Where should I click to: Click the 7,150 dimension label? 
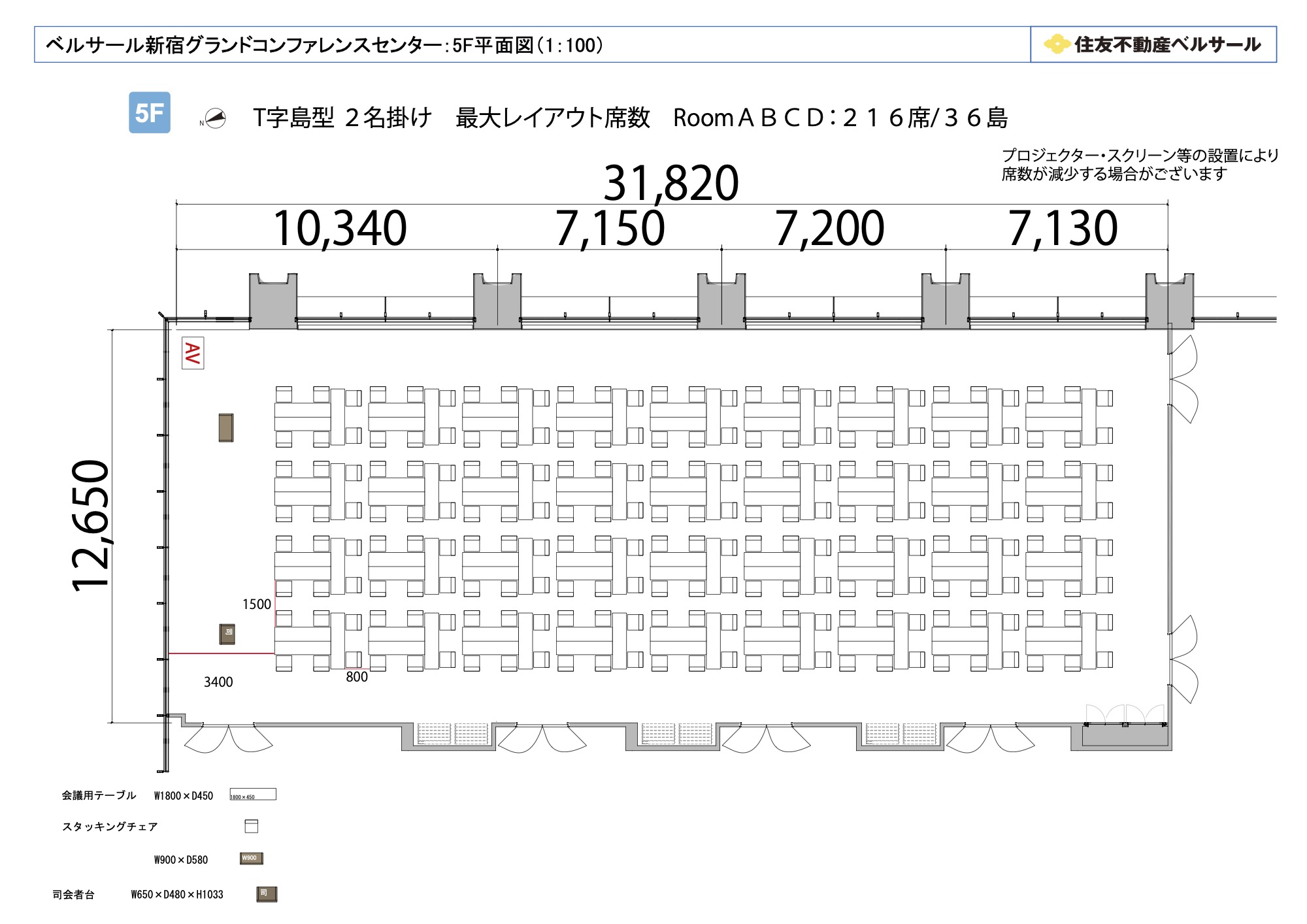pyautogui.click(x=610, y=228)
